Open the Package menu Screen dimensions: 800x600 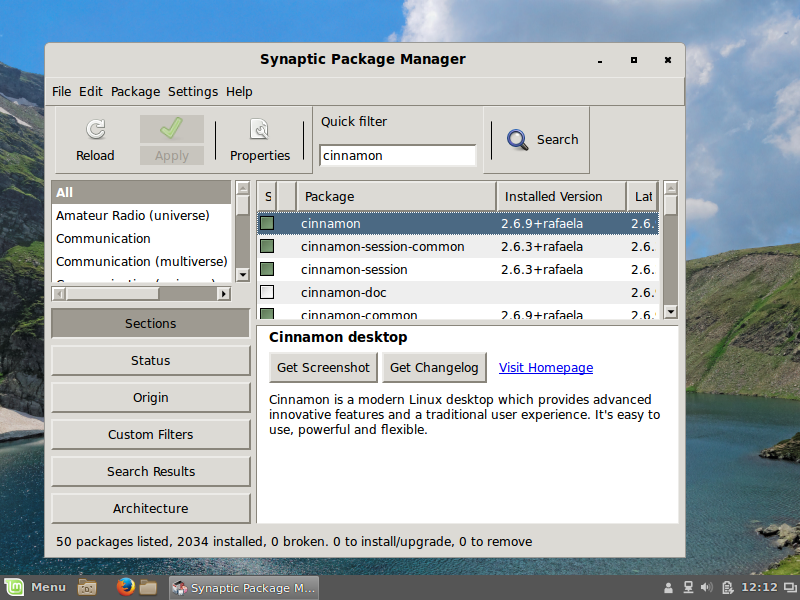tap(135, 91)
